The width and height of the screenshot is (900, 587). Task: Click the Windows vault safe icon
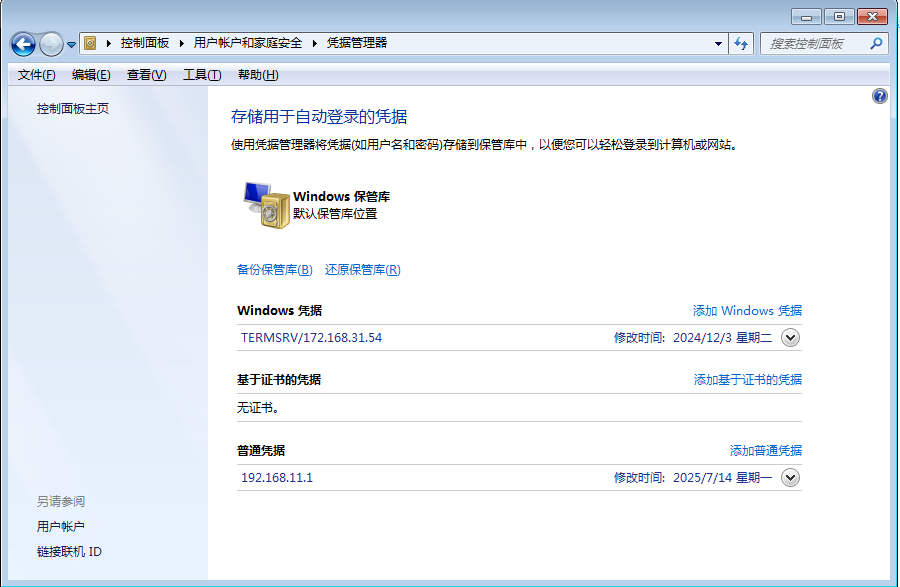click(265, 205)
